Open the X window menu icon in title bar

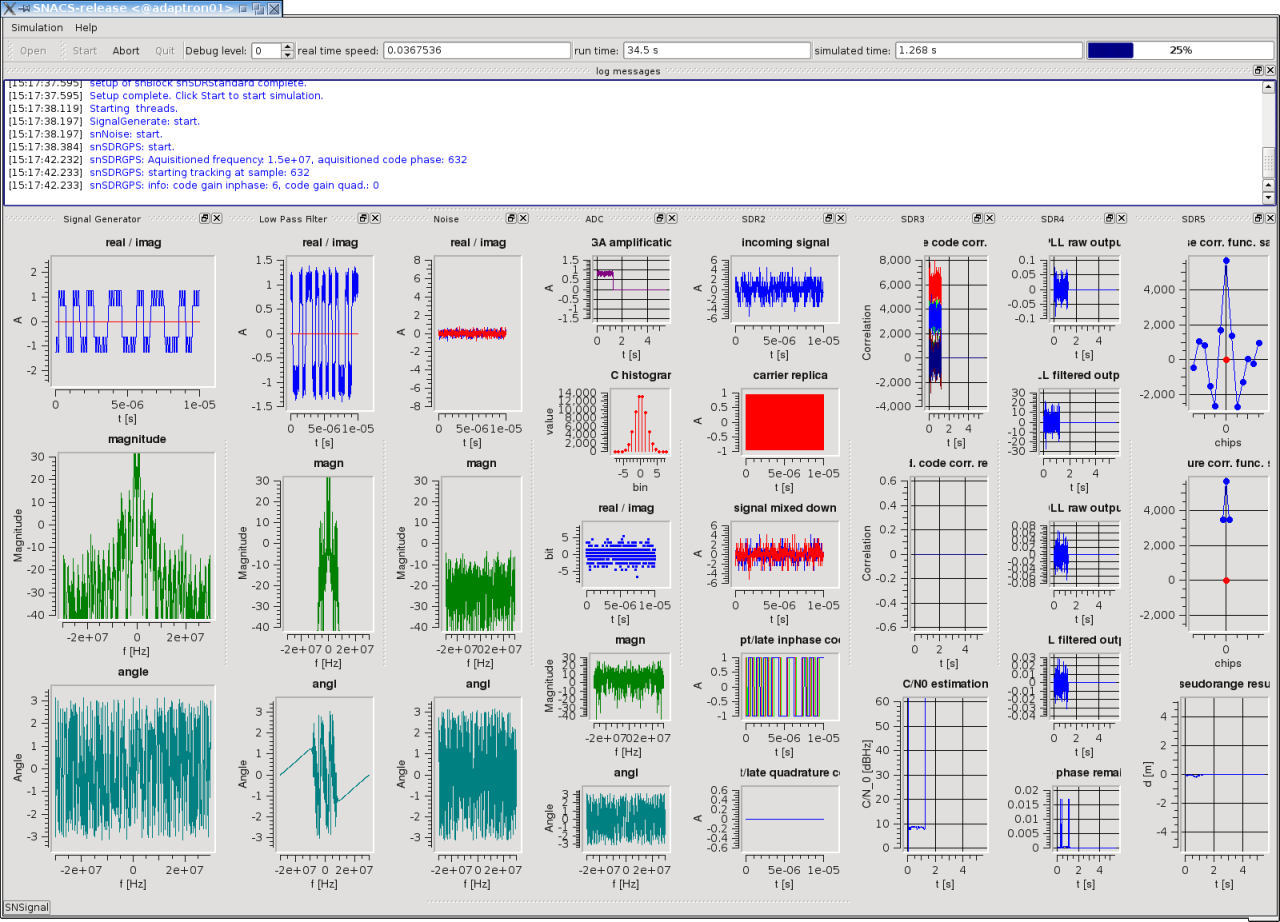(x=9, y=8)
